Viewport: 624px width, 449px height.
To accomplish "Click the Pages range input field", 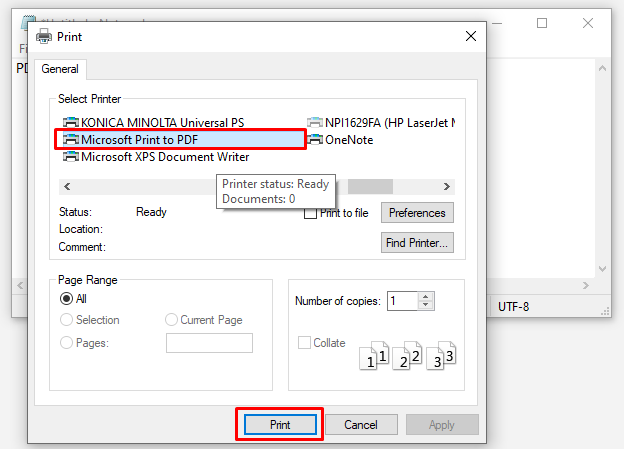I will coord(209,343).
